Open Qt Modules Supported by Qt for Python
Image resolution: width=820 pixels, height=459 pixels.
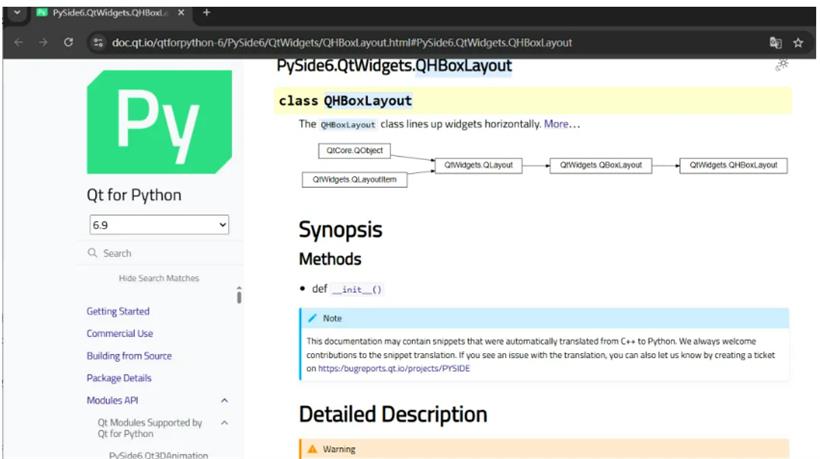150,428
